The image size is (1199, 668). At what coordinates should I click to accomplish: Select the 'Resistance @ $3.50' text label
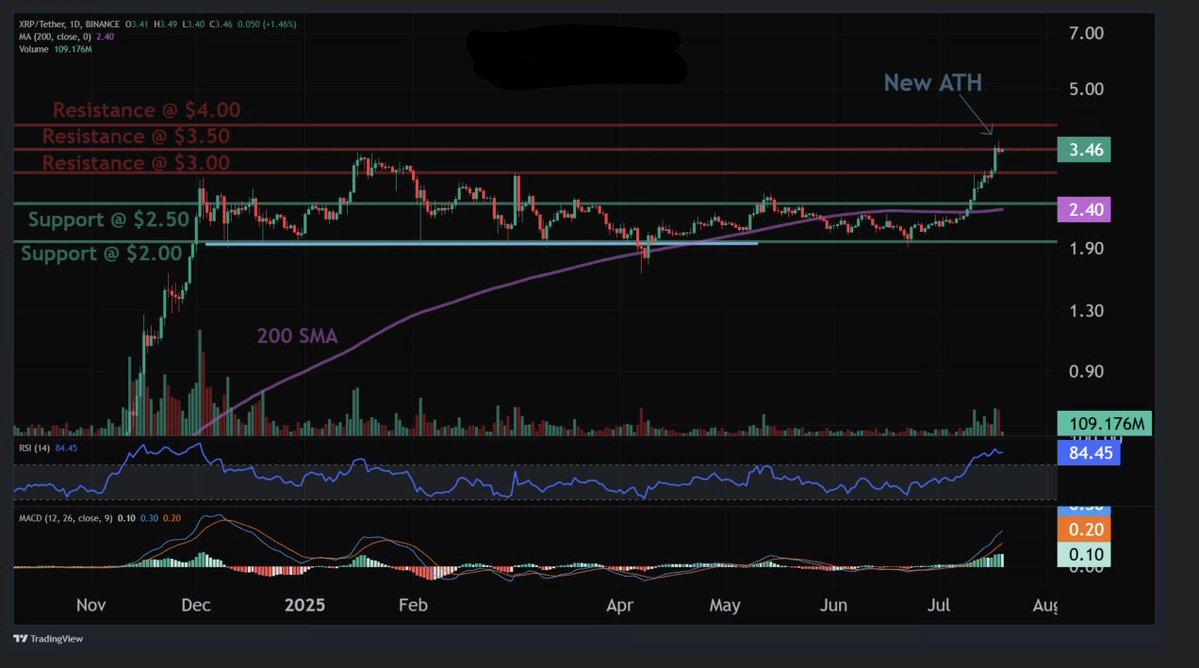click(135, 136)
